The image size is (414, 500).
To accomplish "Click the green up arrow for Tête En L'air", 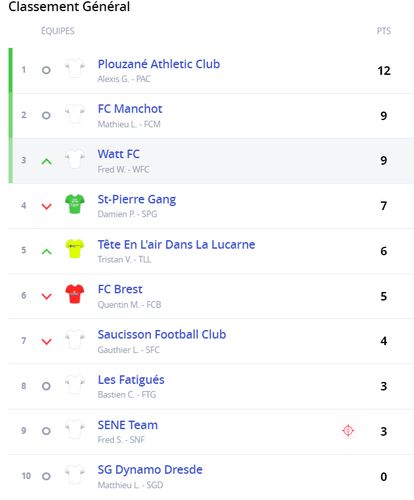I will click(x=47, y=252).
